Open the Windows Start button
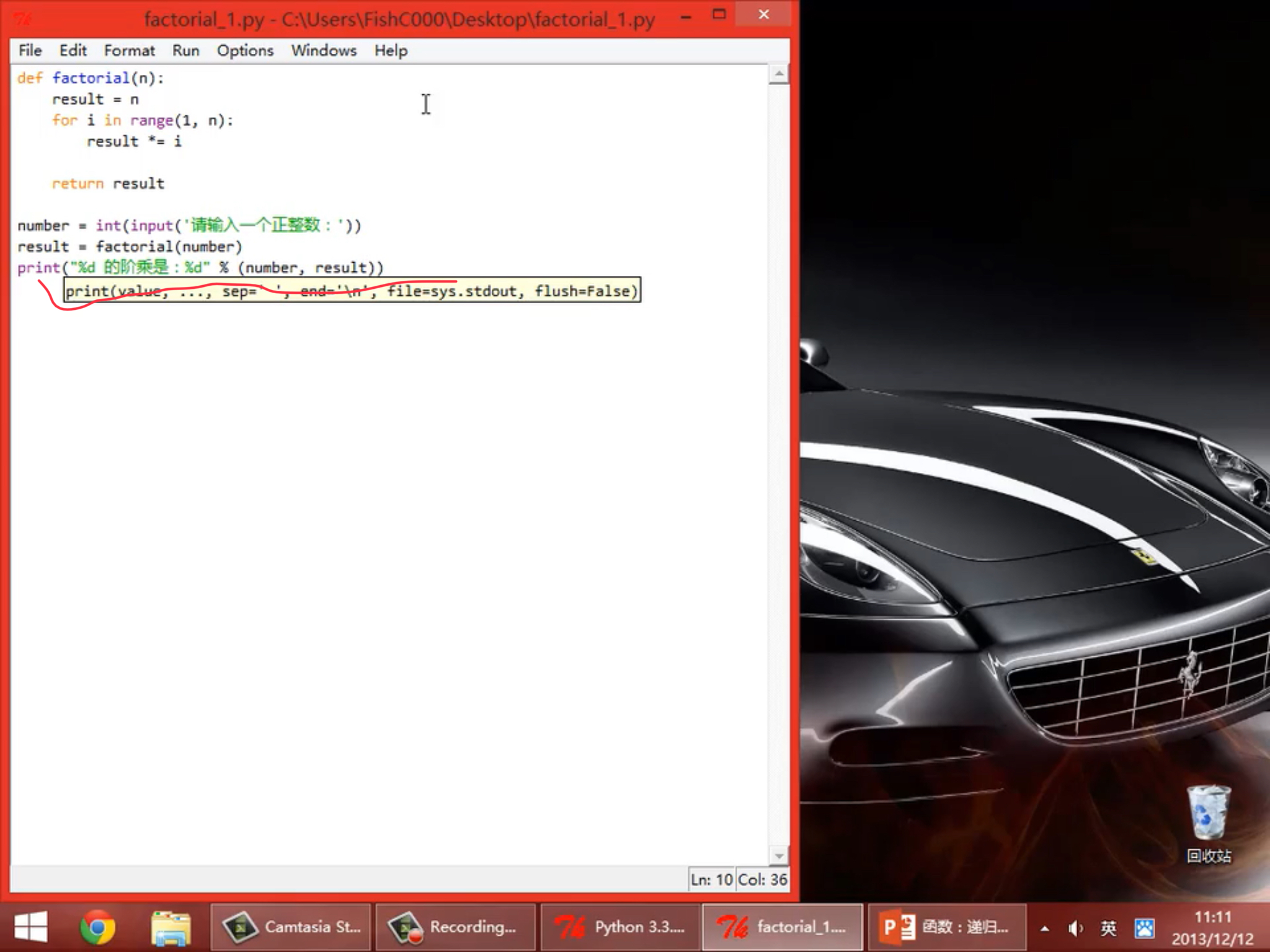1270x952 pixels. click(30, 928)
